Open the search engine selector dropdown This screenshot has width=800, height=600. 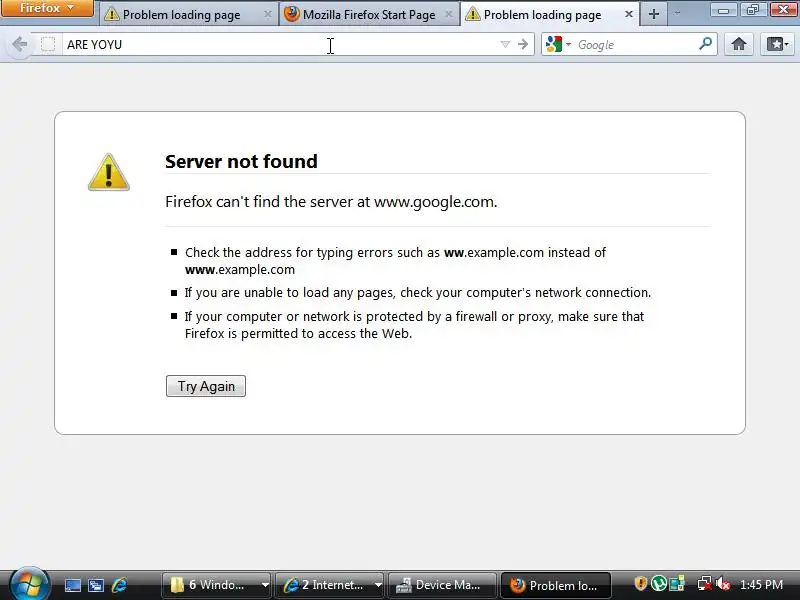pos(558,44)
